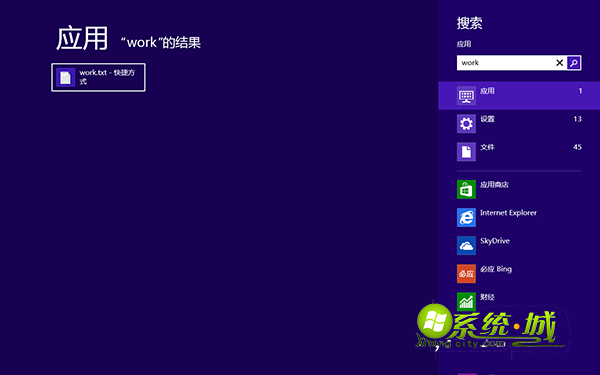This screenshot has height=375, width=600.
Task: Open the 必应 Bing icon
Action: click(x=466, y=274)
